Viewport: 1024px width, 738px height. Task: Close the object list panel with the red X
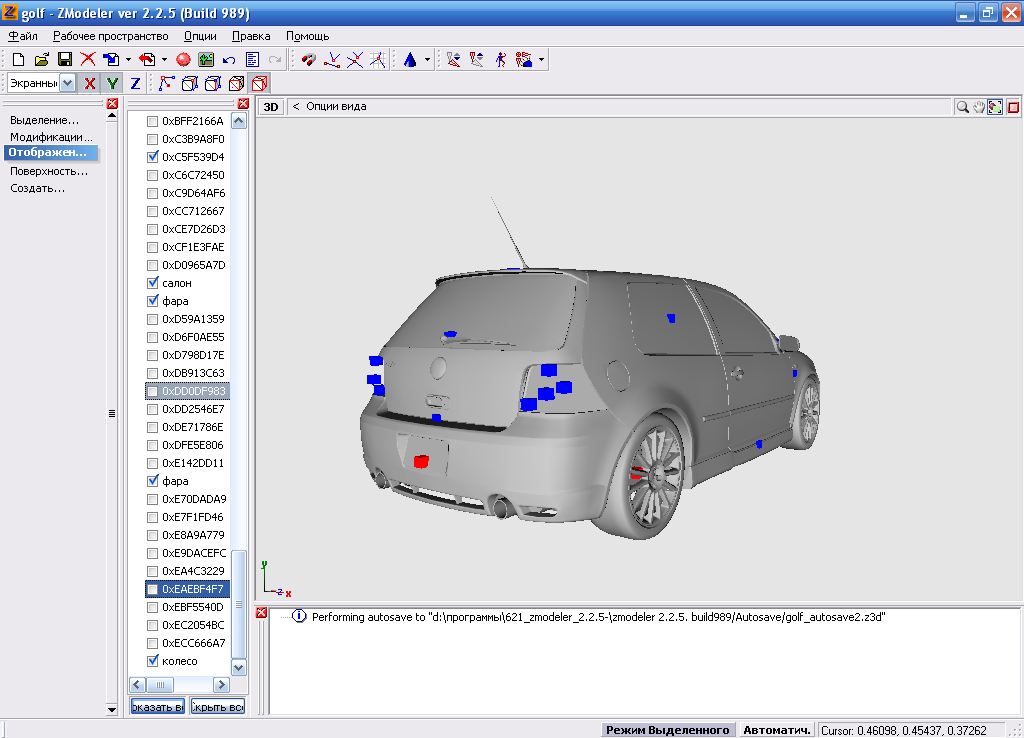pos(244,103)
